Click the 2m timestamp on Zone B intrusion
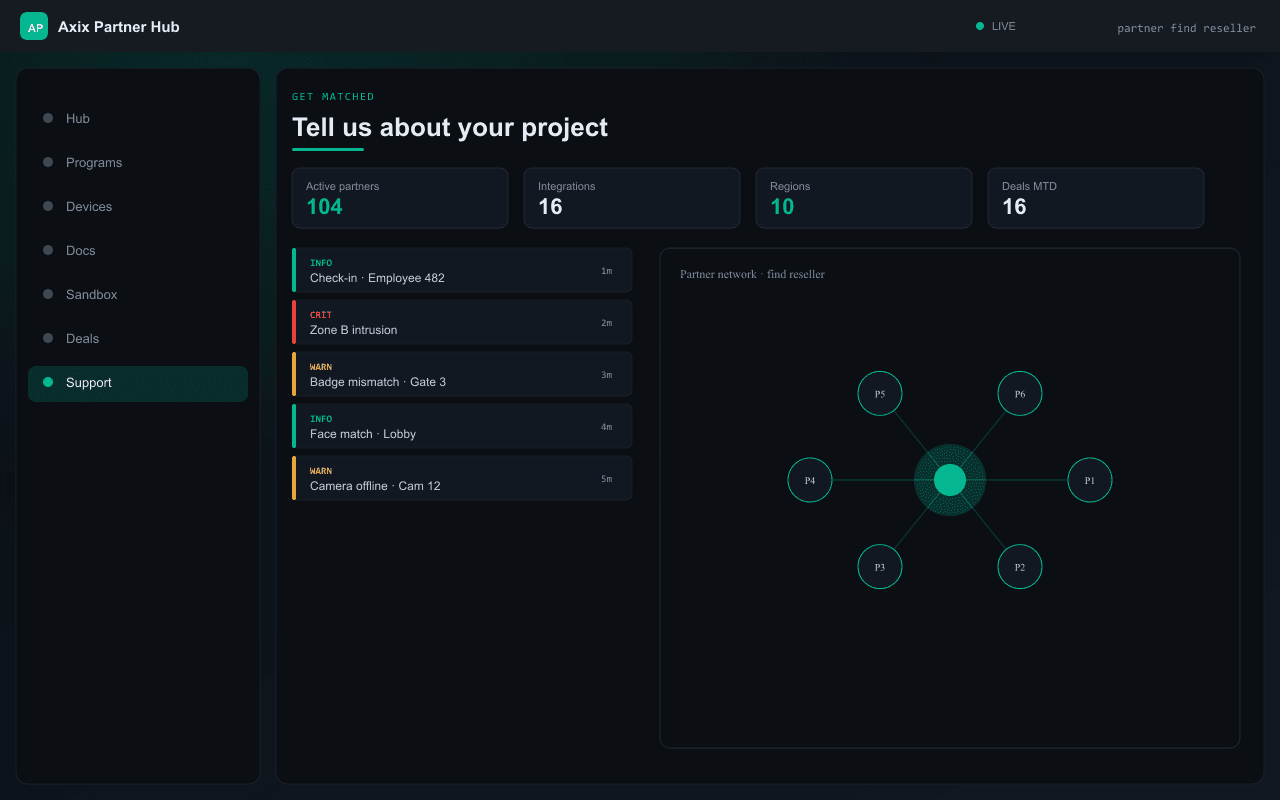This screenshot has height=800, width=1280. [606, 323]
